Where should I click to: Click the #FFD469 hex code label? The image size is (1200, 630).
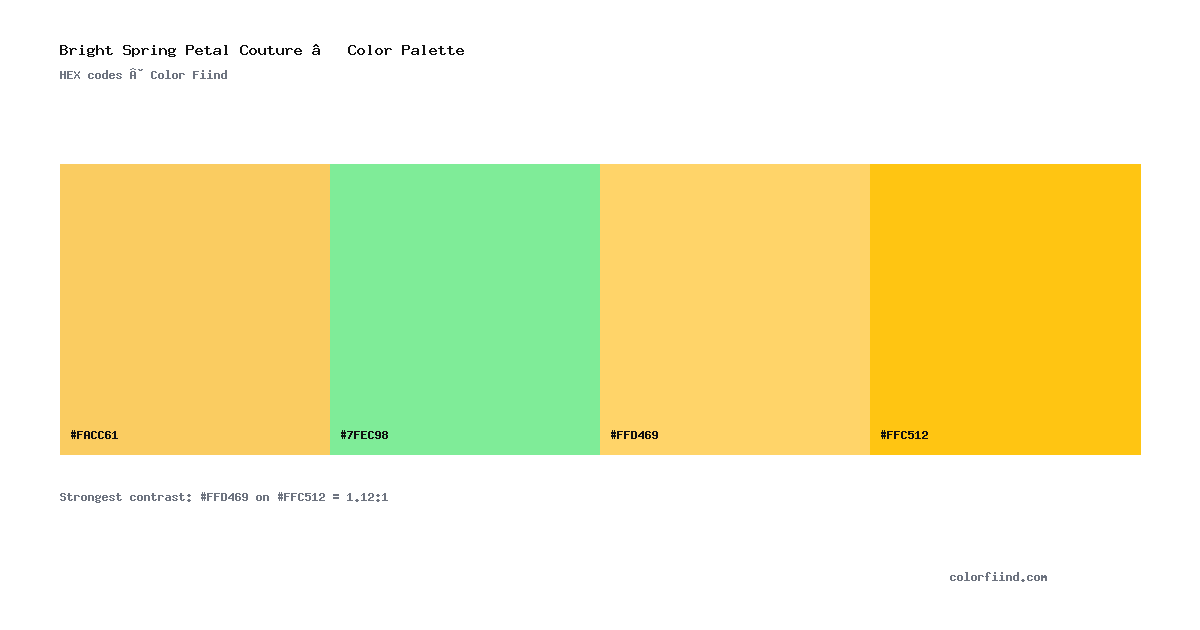634,435
